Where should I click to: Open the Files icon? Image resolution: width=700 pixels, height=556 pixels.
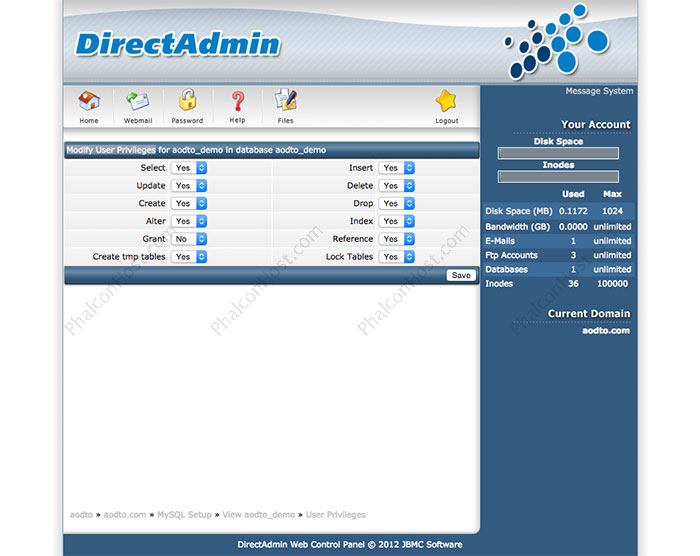286,100
